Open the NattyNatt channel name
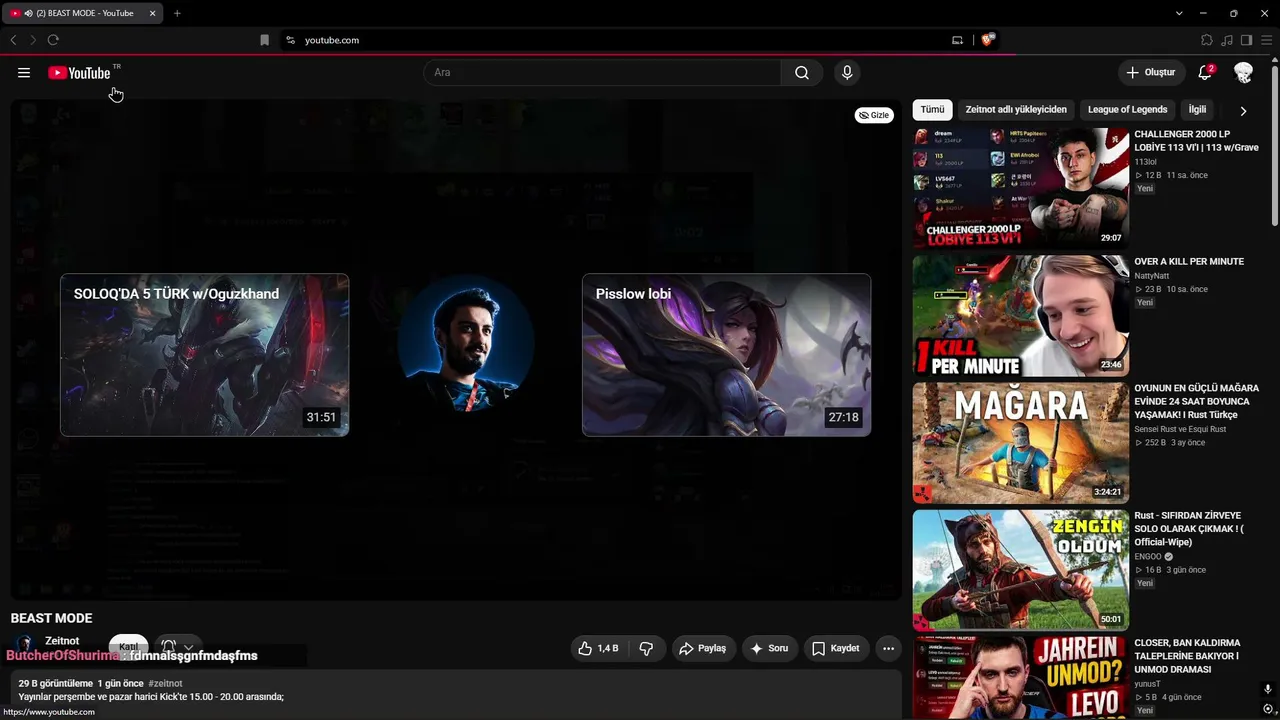The width and height of the screenshot is (1280, 720). click(1151, 276)
